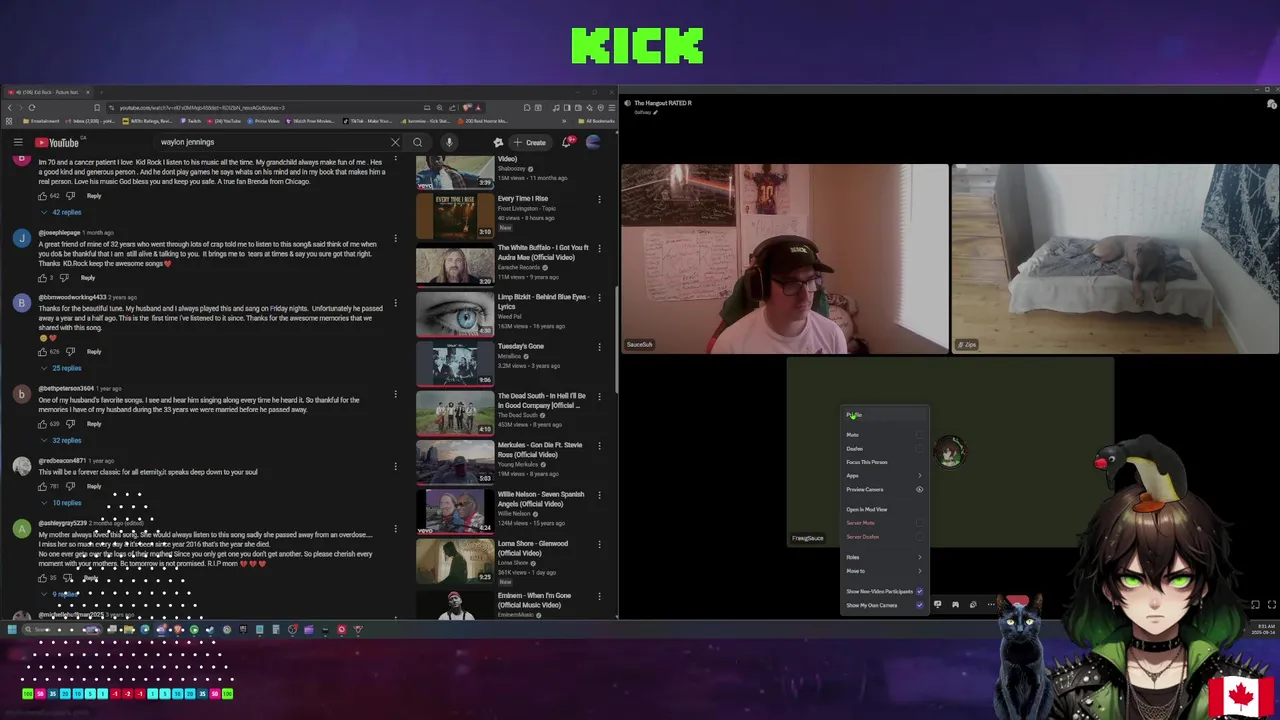Screen dimensions: 1280x720
Task: Open the YouTube account avatar menu
Action: [x=593, y=142]
